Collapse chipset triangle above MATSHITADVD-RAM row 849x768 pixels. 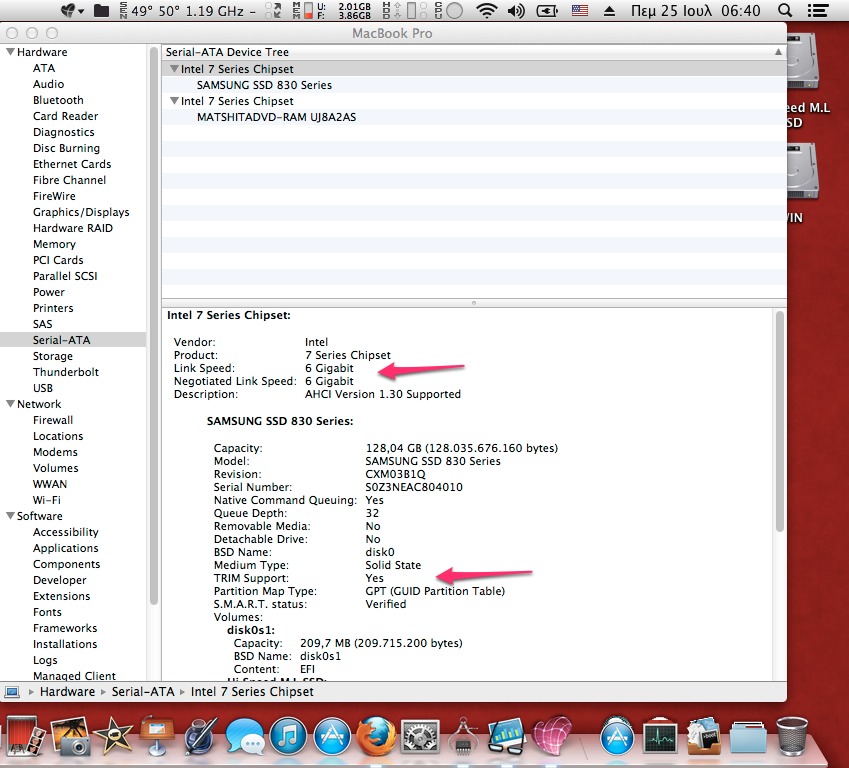pos(174,101)
